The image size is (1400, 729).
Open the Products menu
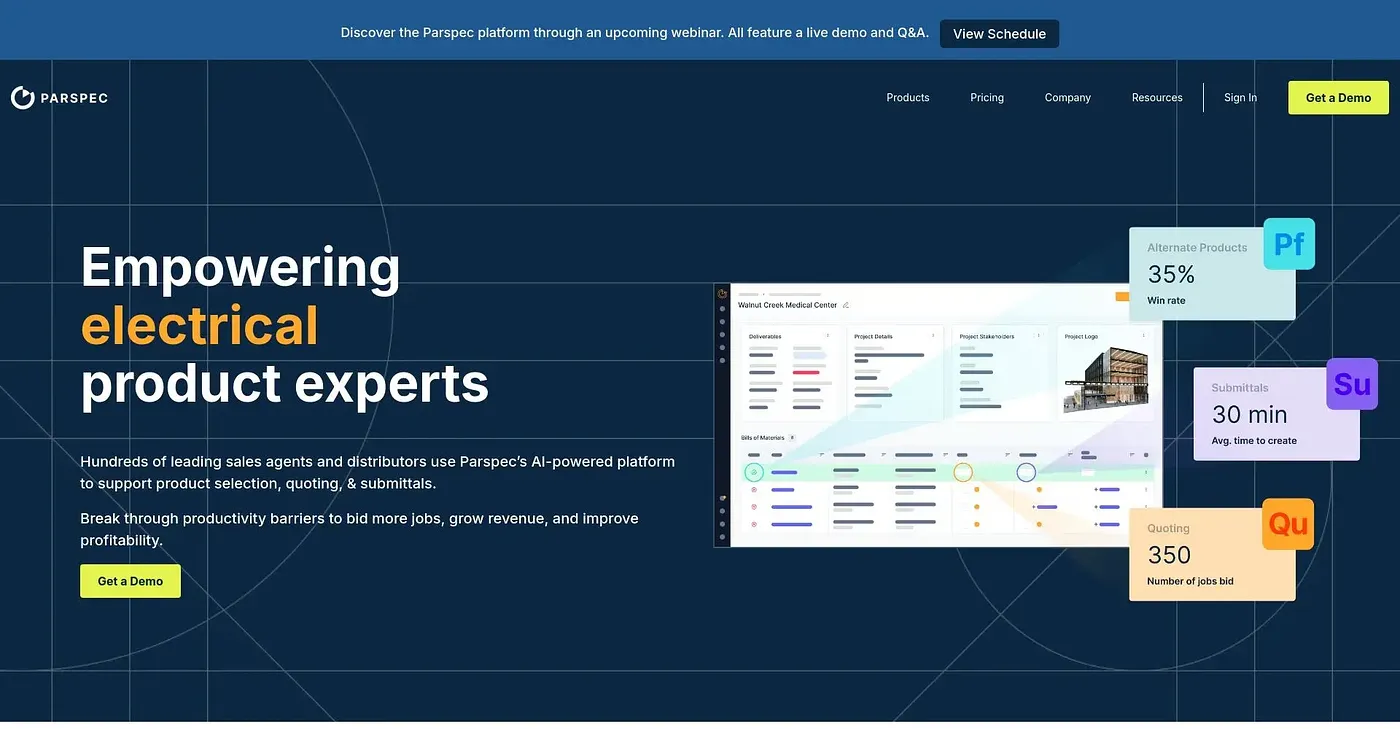pos(908,97)
